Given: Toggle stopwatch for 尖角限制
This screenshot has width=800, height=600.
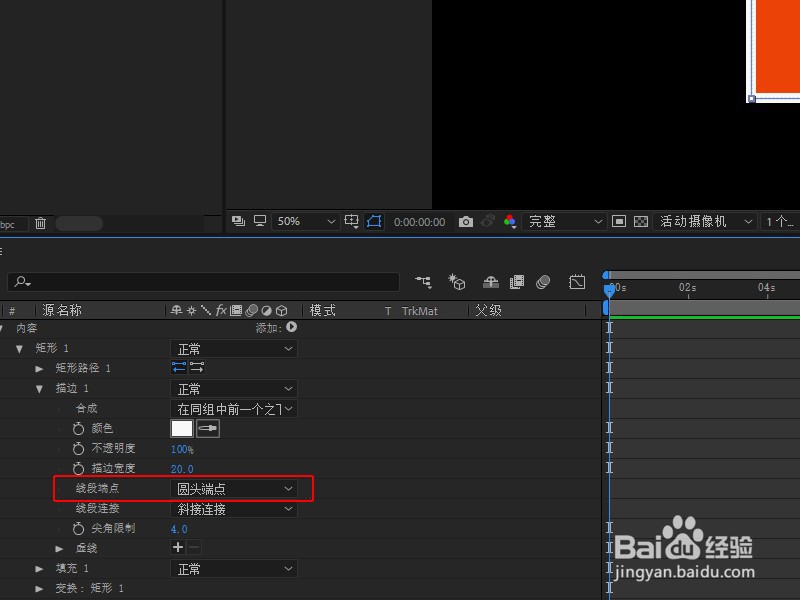Looking at the screenshot, I should pyautogui.click(x=78, y=529).
